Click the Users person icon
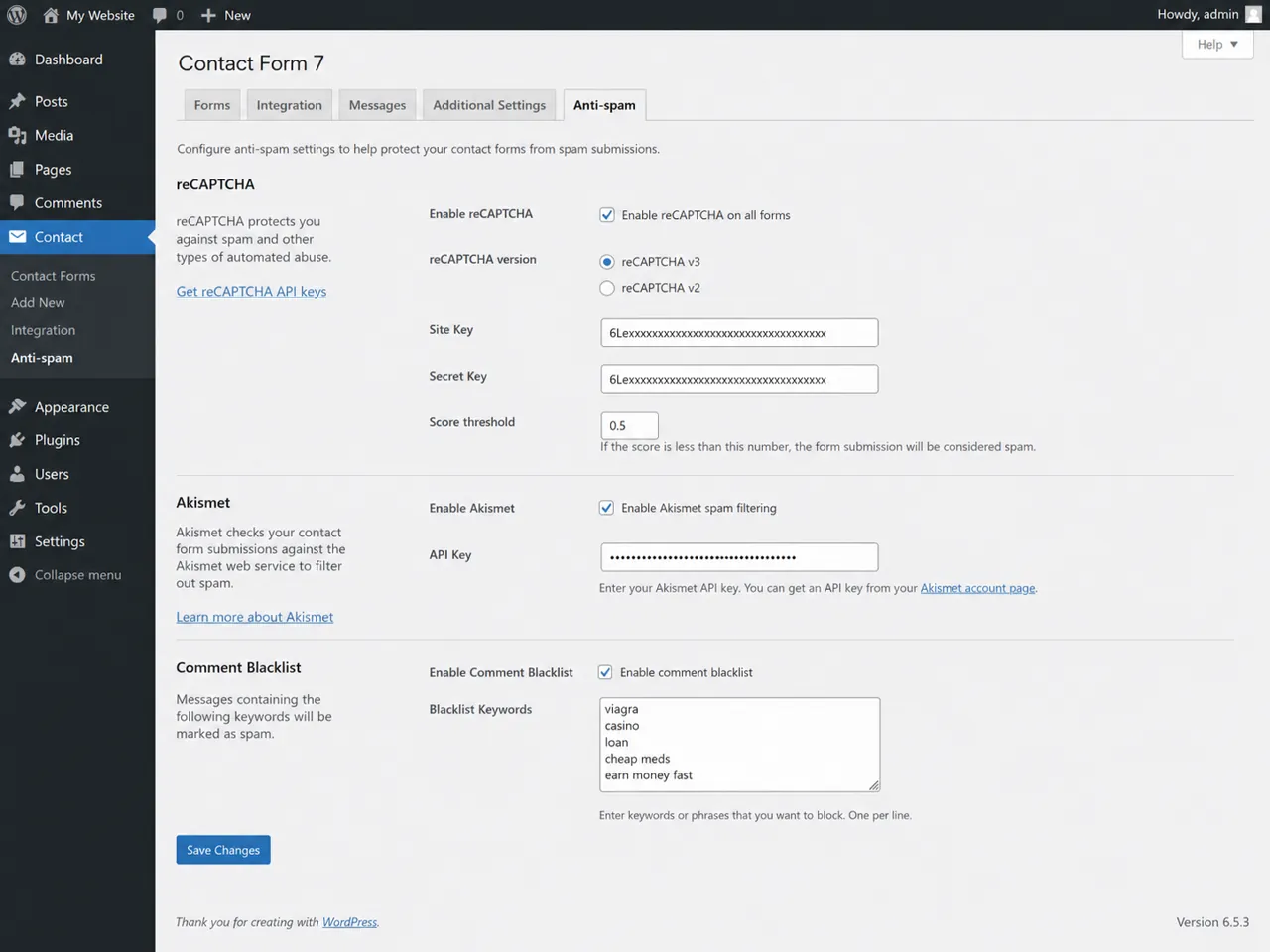 coord(17,474)
